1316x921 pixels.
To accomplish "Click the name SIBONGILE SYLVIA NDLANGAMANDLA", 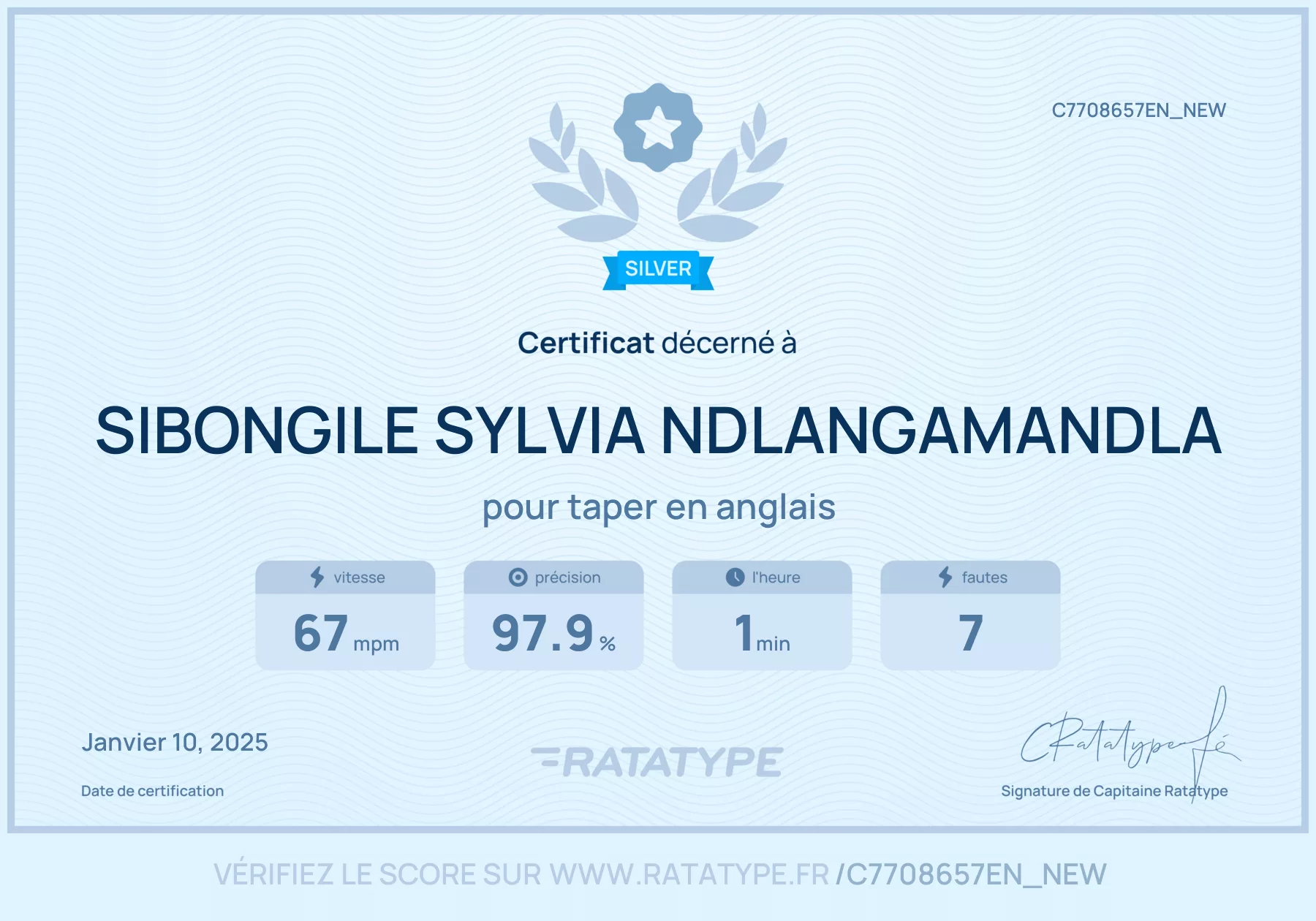I will click(x=658, y=431).
